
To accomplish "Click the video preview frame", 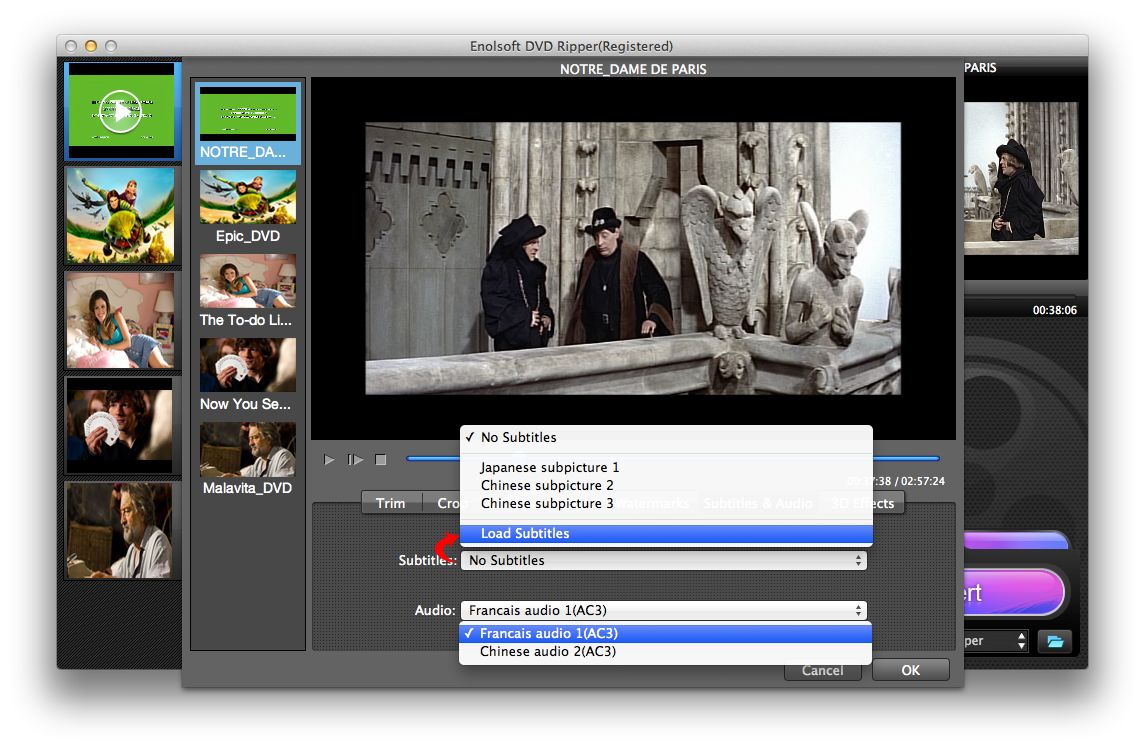I will pos(633,258).
